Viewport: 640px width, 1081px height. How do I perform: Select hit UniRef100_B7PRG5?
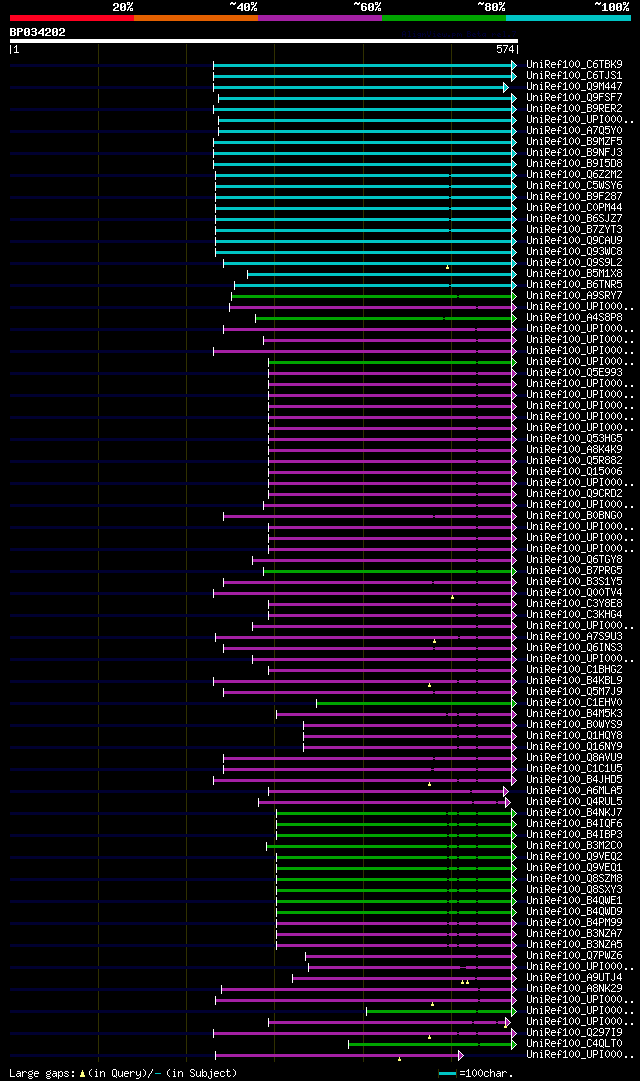[574, 571]
